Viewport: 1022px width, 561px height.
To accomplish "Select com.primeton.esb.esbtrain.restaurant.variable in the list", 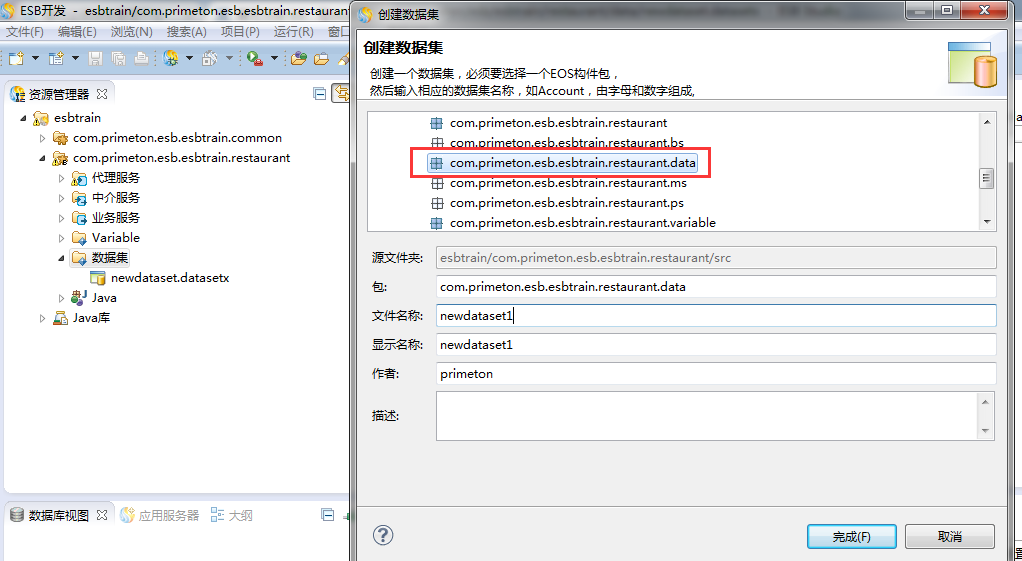I will (583, 223).
